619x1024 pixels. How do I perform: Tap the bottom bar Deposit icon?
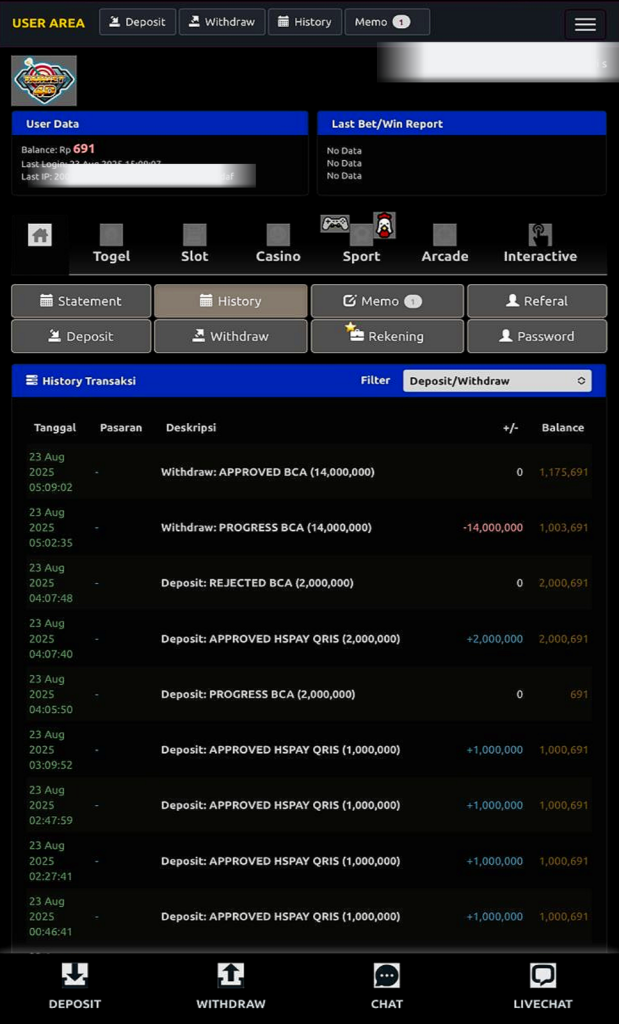[x=75, y=976]
